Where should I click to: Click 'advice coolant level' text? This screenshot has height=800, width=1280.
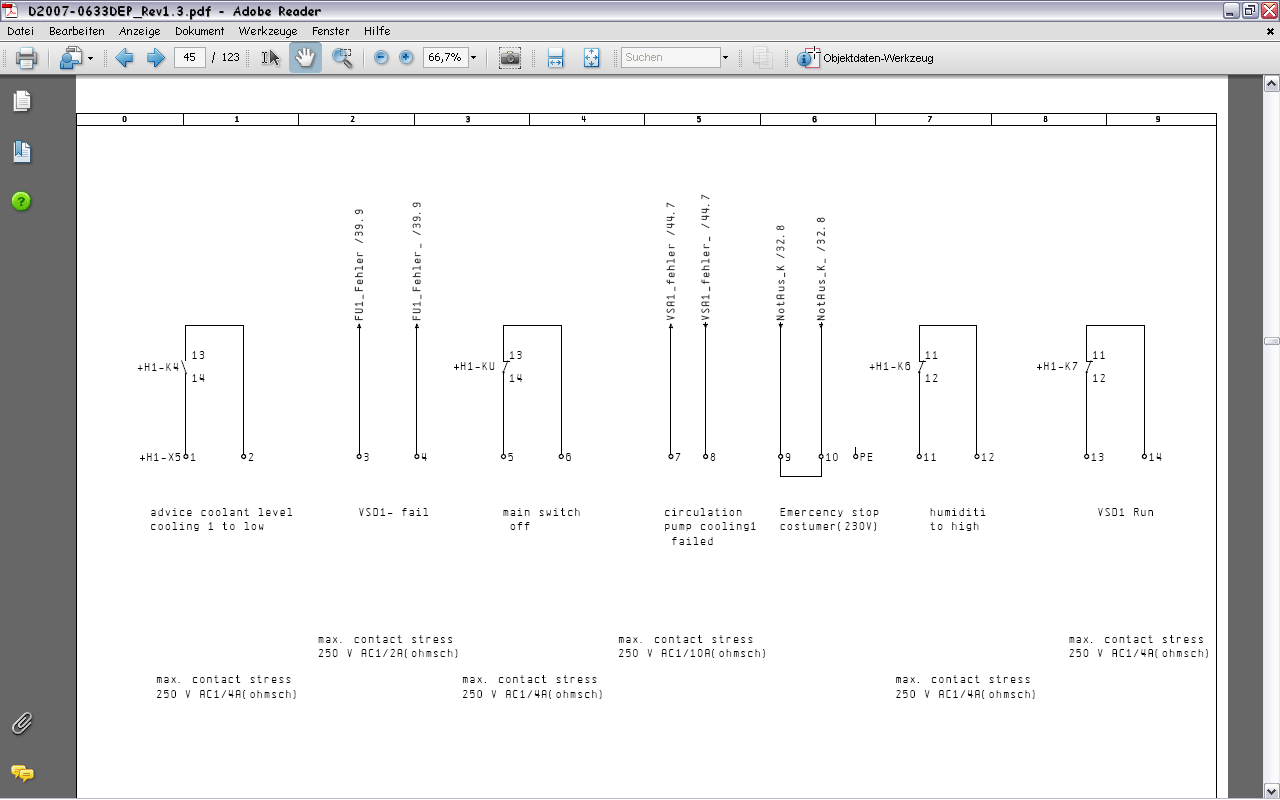pos(221,512)
